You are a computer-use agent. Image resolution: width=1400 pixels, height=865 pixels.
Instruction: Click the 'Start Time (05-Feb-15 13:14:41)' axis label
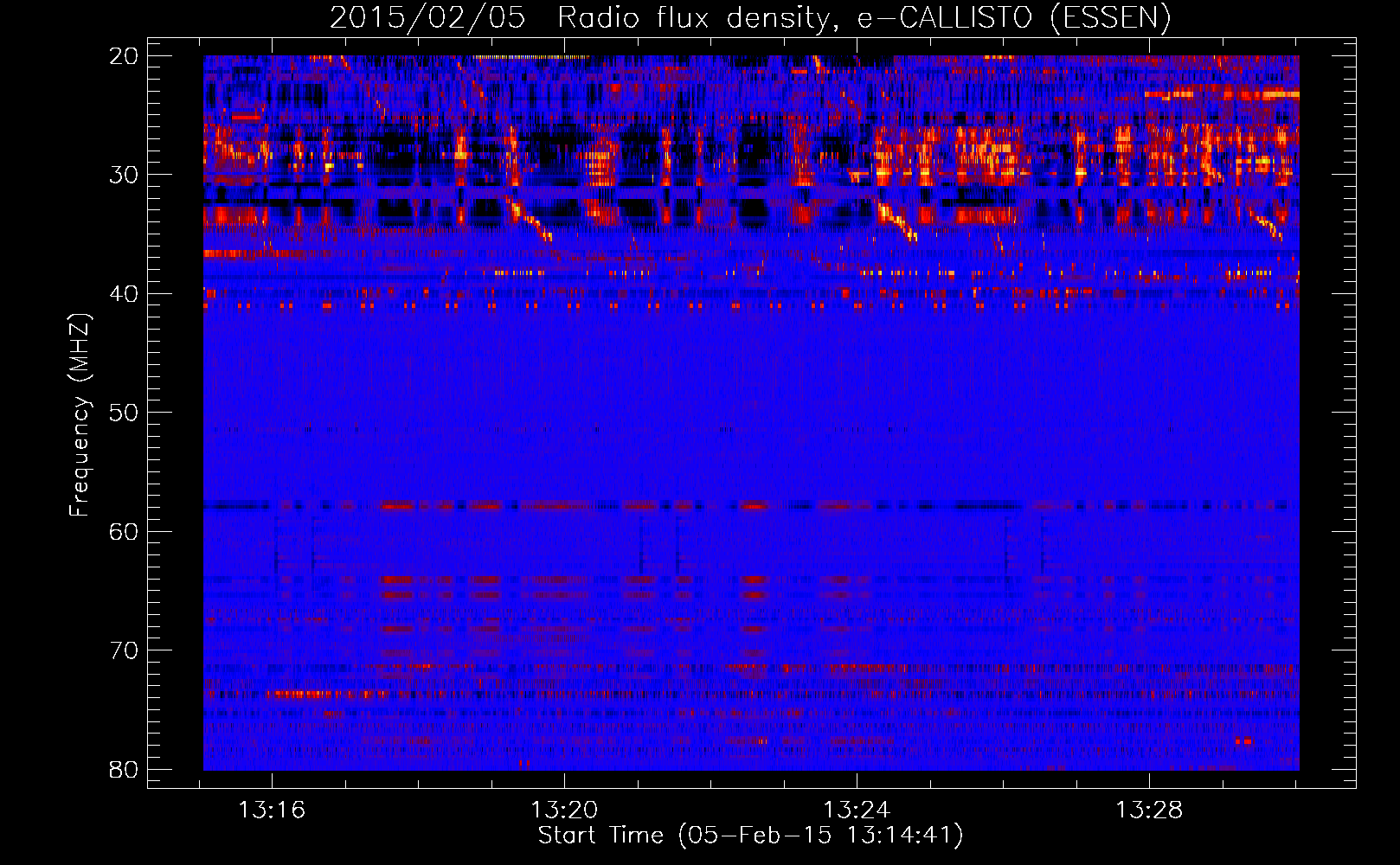750,836
